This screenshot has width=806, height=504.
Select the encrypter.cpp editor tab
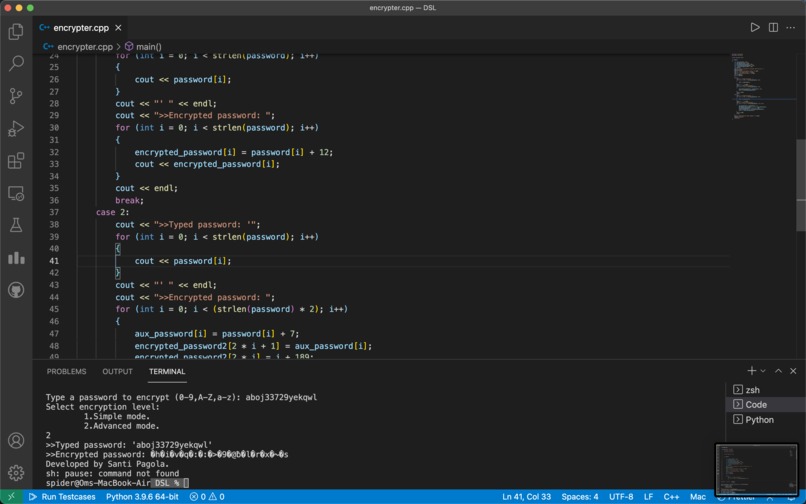(81, 28)
